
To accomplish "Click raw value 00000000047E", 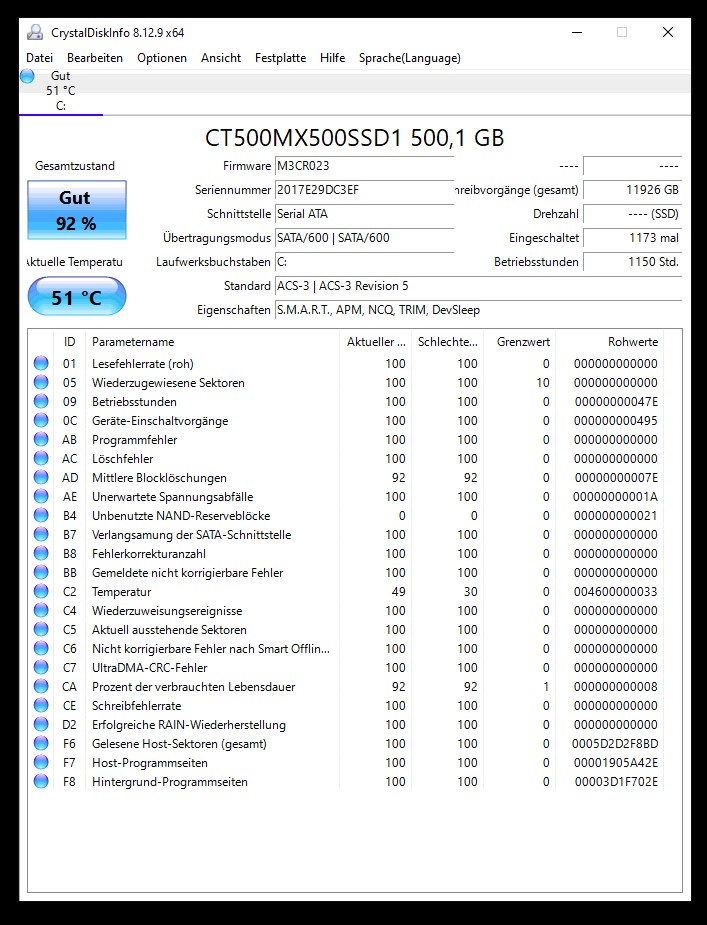I will pos(616,401).
